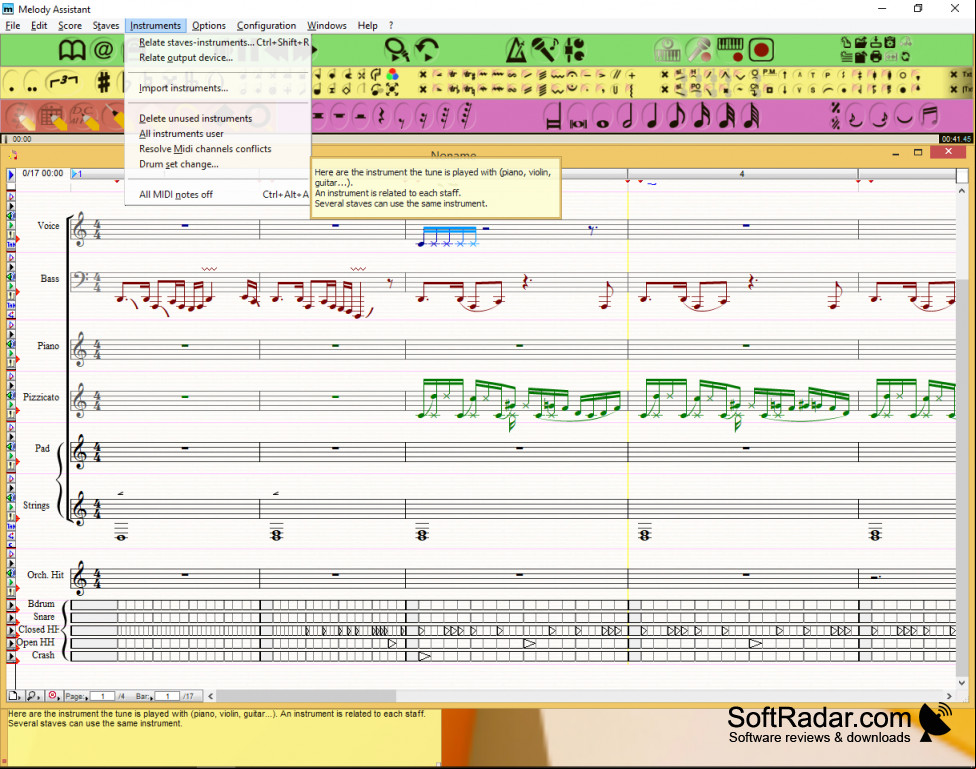This screenshot has height=769, width=976.
Task: Select the beamed notes icon in purple palette
Action: coord(929,116)
